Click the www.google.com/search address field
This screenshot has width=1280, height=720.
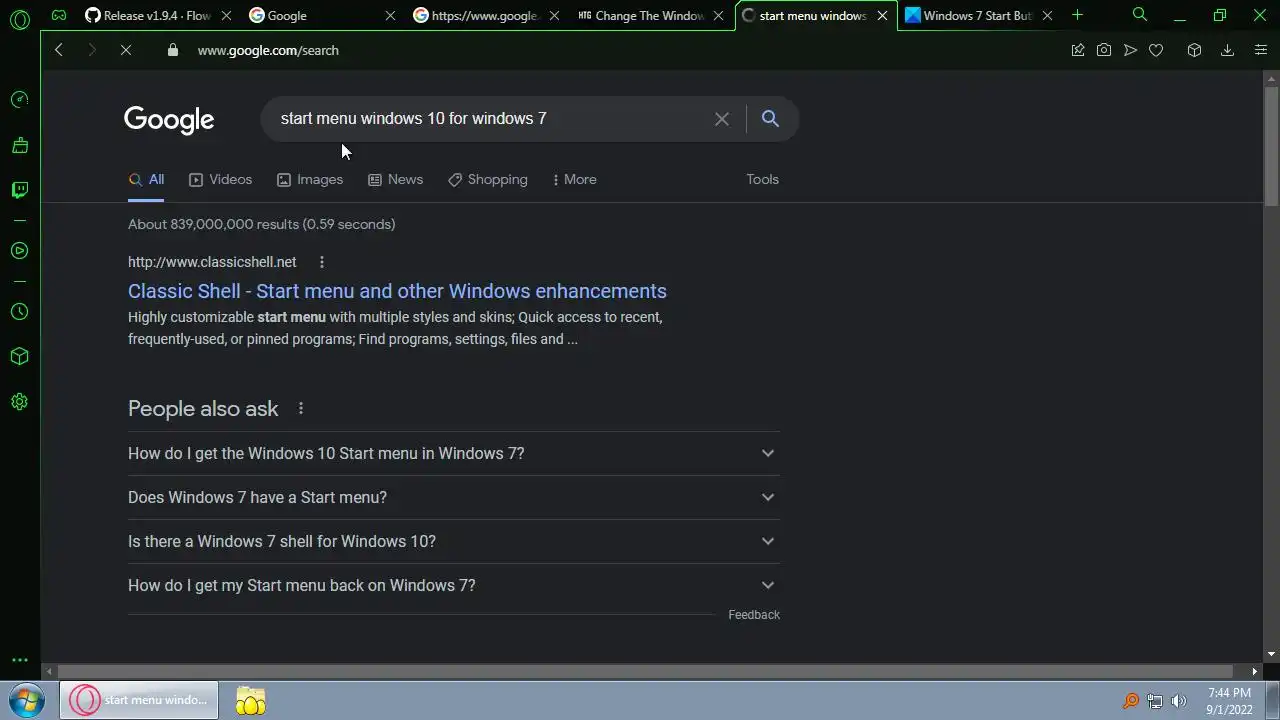[x=268, y=50]
